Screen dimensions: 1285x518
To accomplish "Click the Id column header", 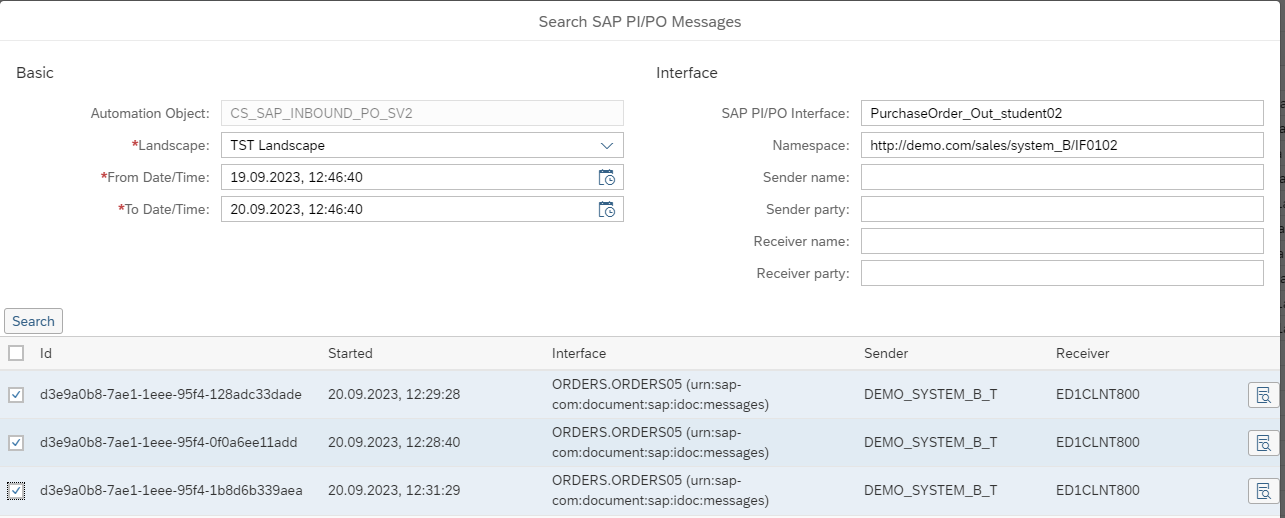I will pos(46,353).
